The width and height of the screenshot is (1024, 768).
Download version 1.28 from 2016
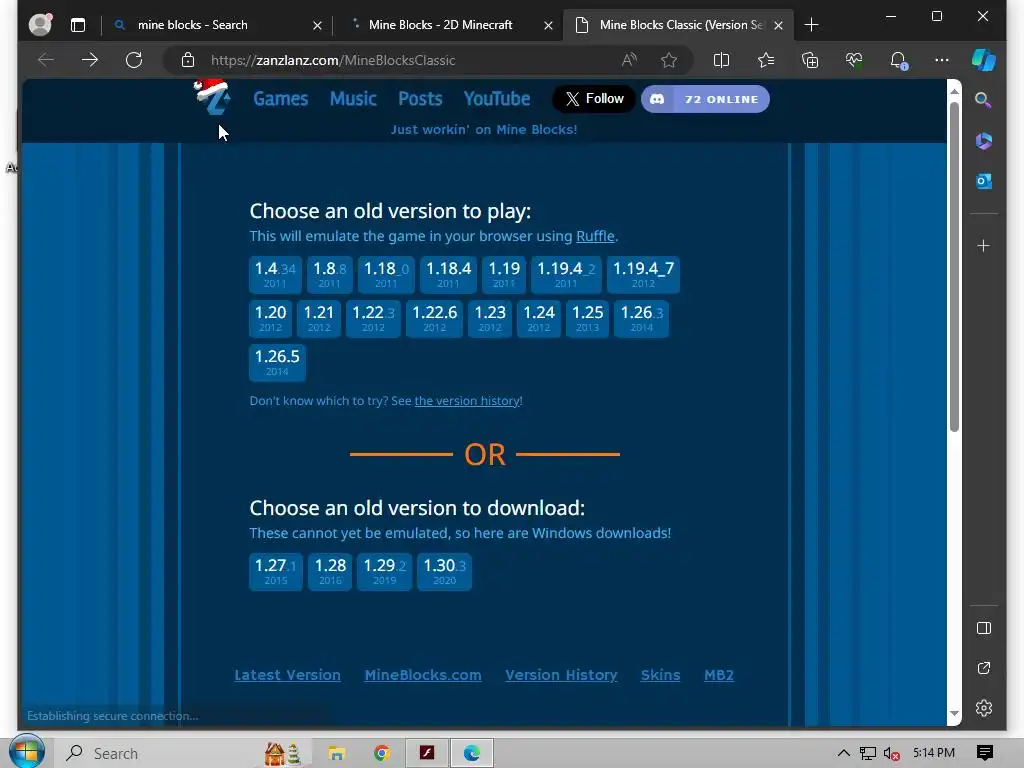tap(330, 571)
